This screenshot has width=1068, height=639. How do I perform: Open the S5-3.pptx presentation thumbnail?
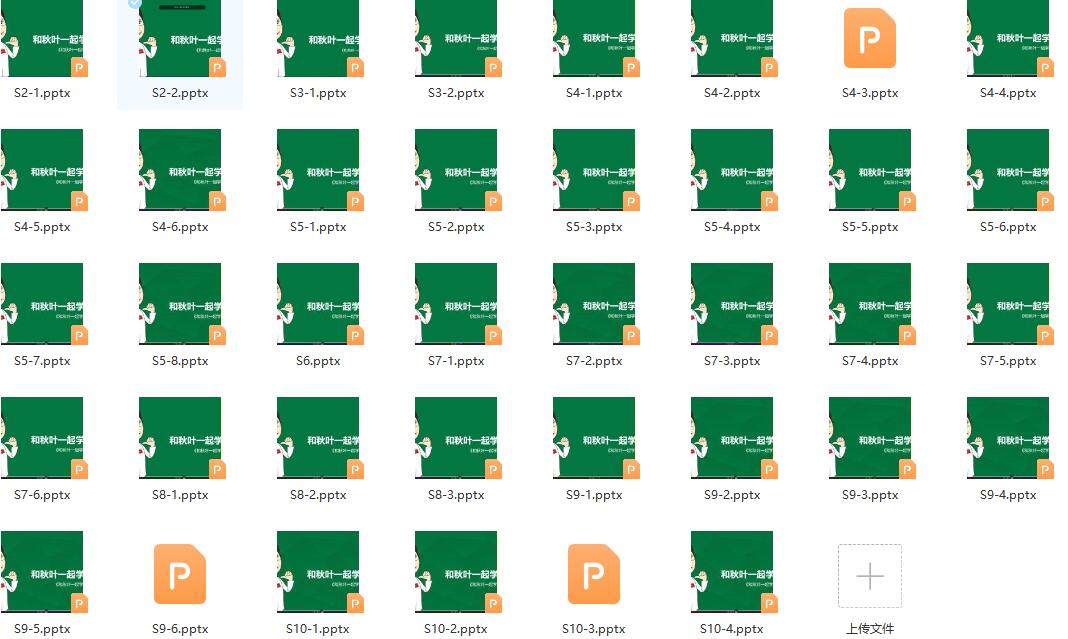pos(594,169)
